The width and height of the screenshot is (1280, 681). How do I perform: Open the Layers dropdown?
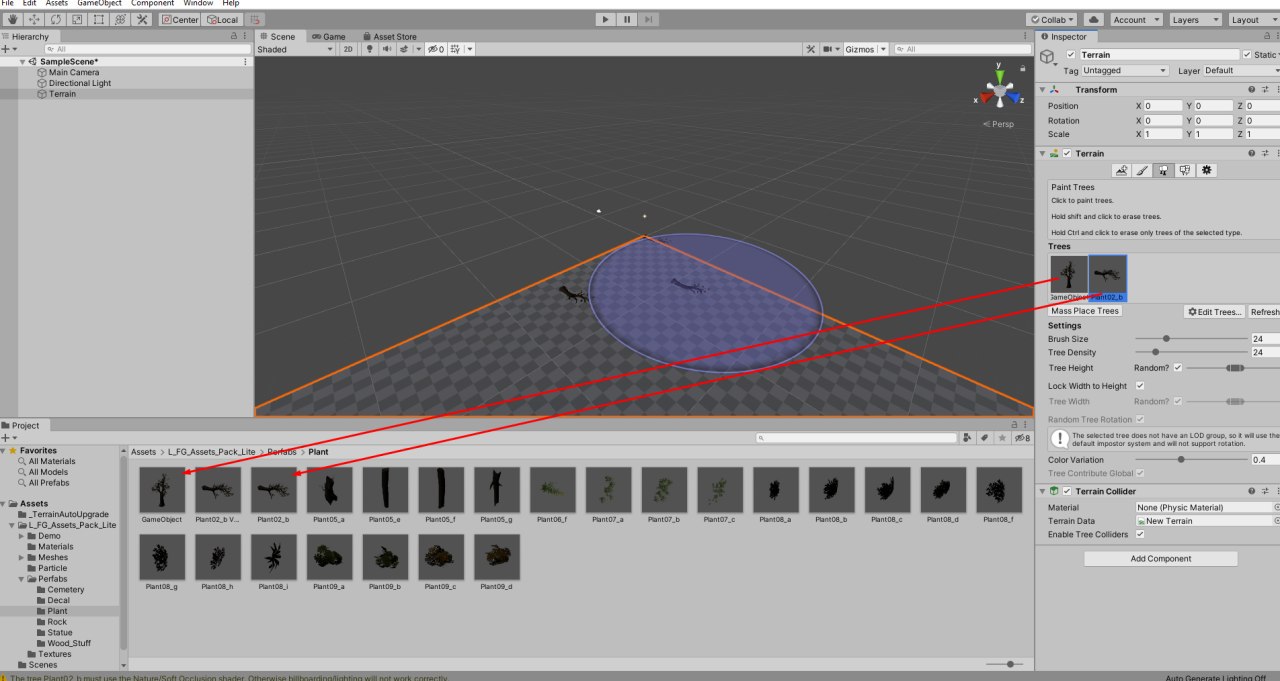click(1194, 19)
